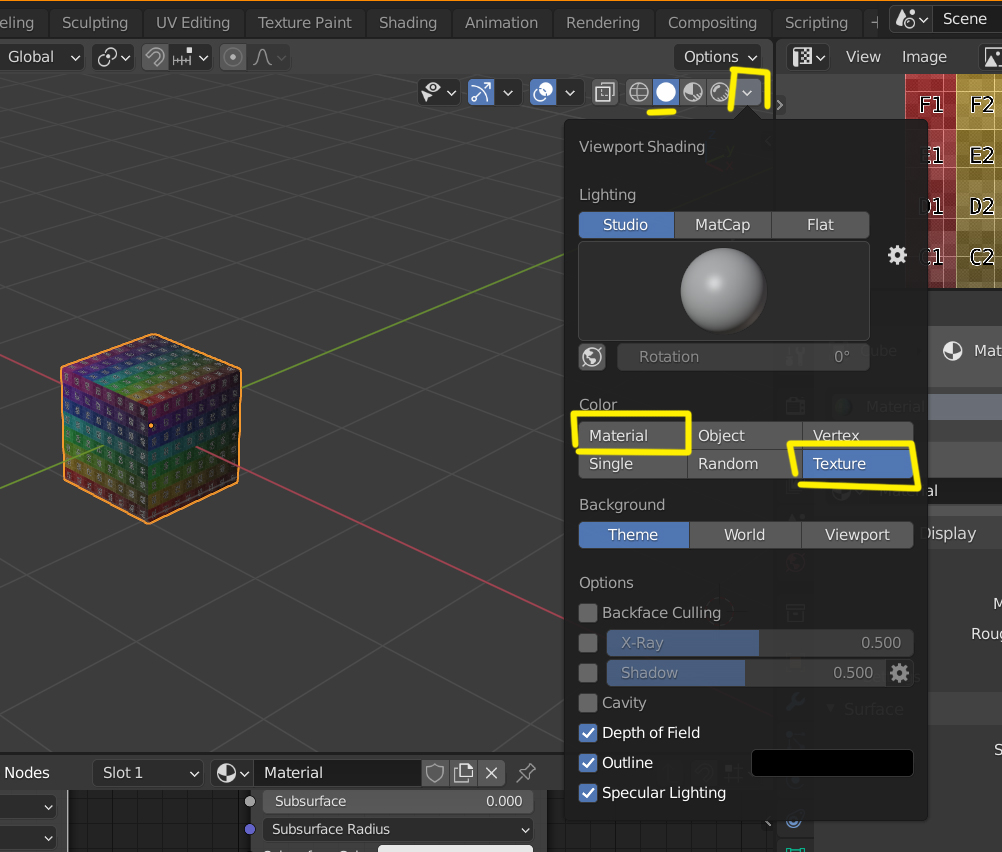The image size is (1002, 852).
Task: Switch to Wireframe viewport shading
Action: [638, 93]
